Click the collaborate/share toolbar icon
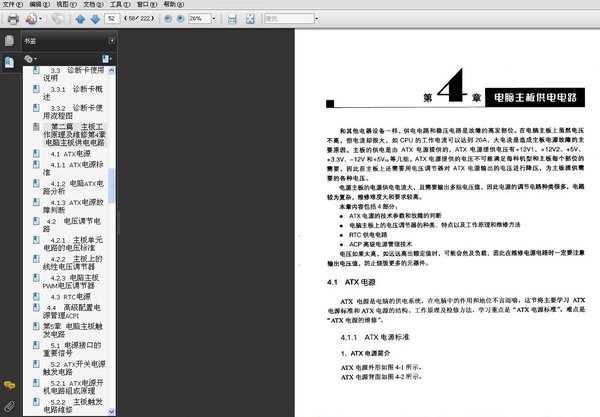The width and height of the screenshot is (600, 417). click(31, 18)
